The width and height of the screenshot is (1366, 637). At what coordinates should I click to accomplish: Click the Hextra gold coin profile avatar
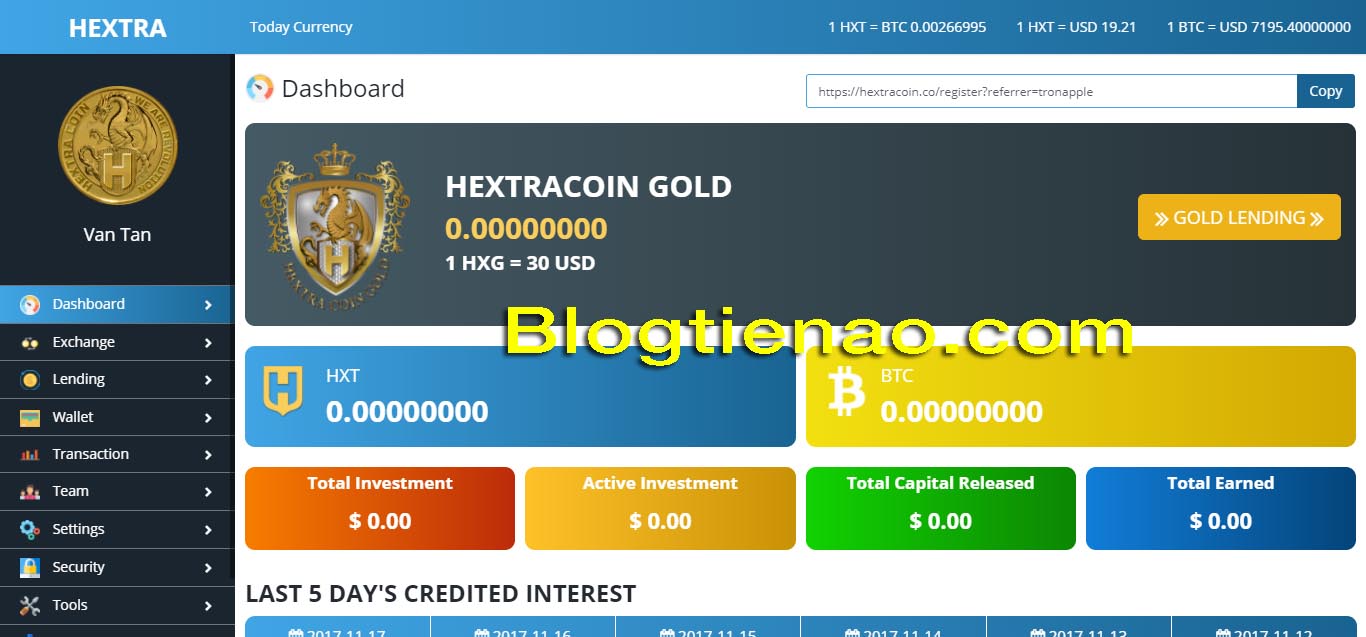click(x=117, y=145)
